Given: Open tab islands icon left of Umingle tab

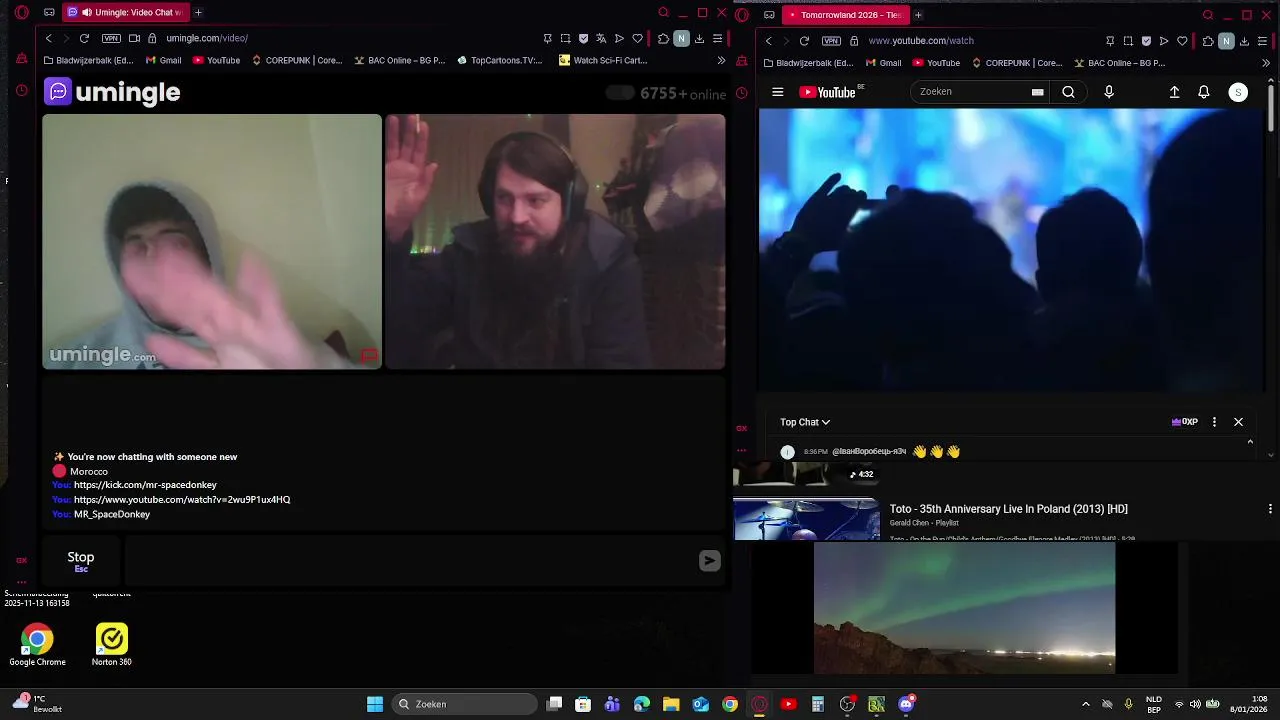Looking at the screenshot, I should [x=49, y=12].
